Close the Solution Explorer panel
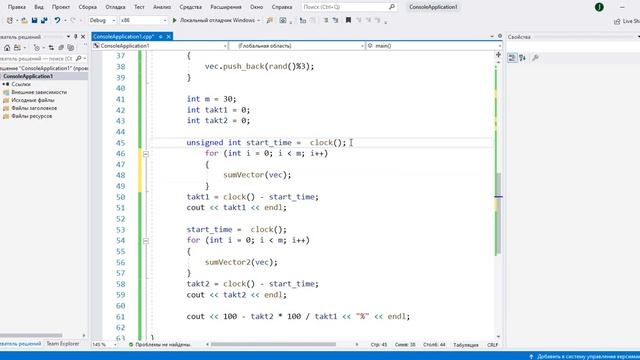The height and width of the screenshot is (360, 640). pos(83,37)
